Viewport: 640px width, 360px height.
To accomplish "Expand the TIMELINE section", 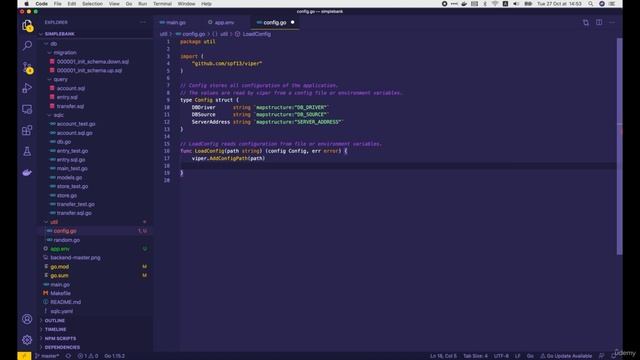I will click(56, 329).
